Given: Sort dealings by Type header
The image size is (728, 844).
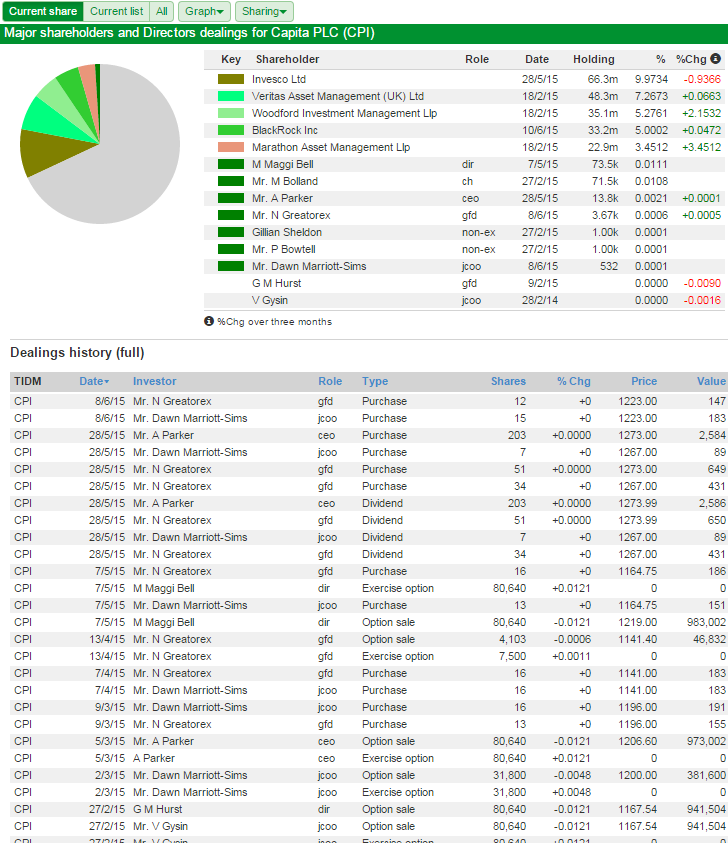Looking at the screenshot, I should click(x=375, y=381).
